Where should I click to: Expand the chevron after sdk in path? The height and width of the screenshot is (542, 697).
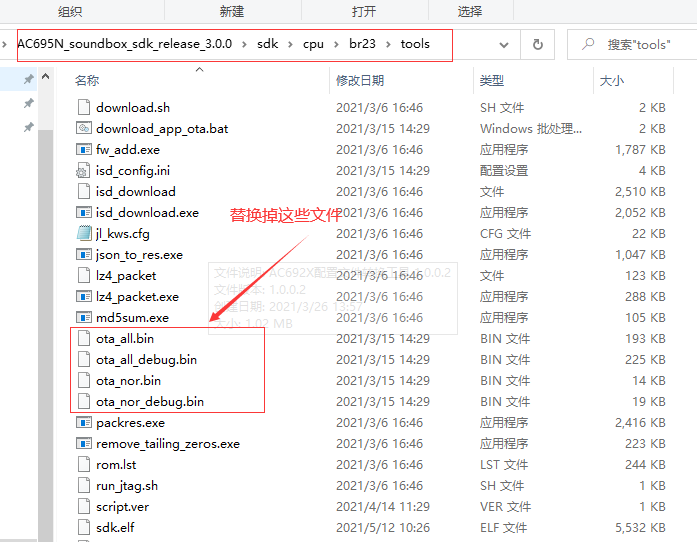[290, 44]
